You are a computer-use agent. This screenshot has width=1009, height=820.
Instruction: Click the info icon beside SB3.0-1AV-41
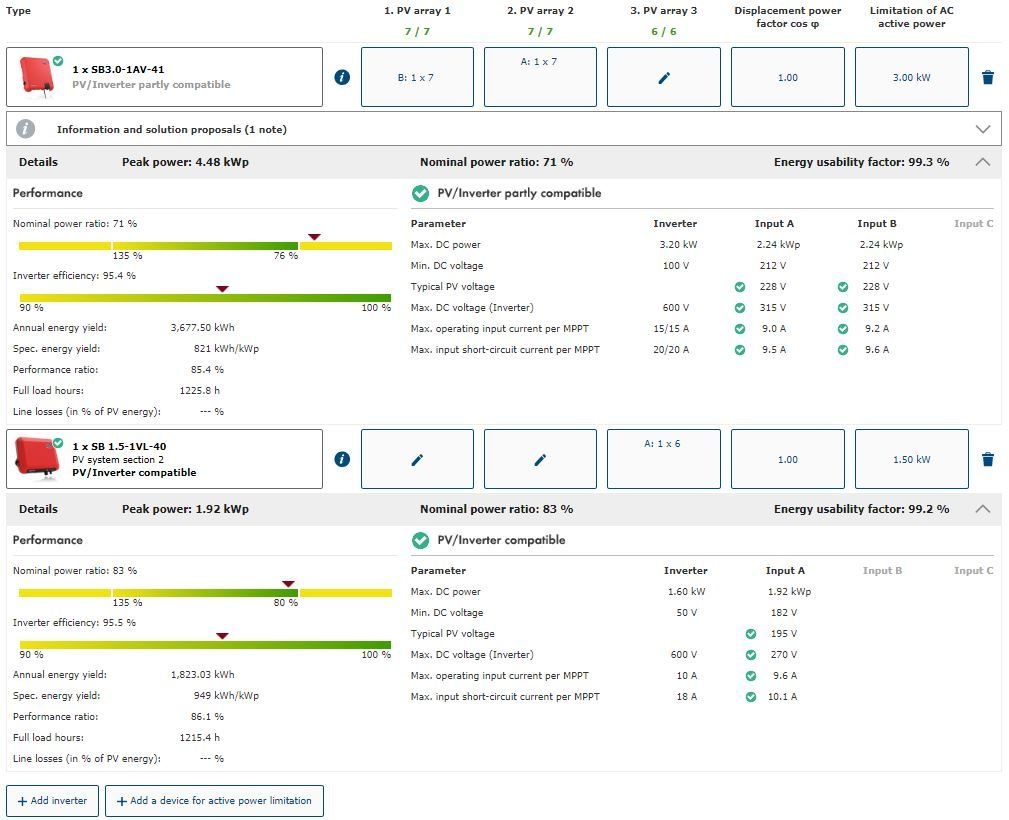click(342, 77)
